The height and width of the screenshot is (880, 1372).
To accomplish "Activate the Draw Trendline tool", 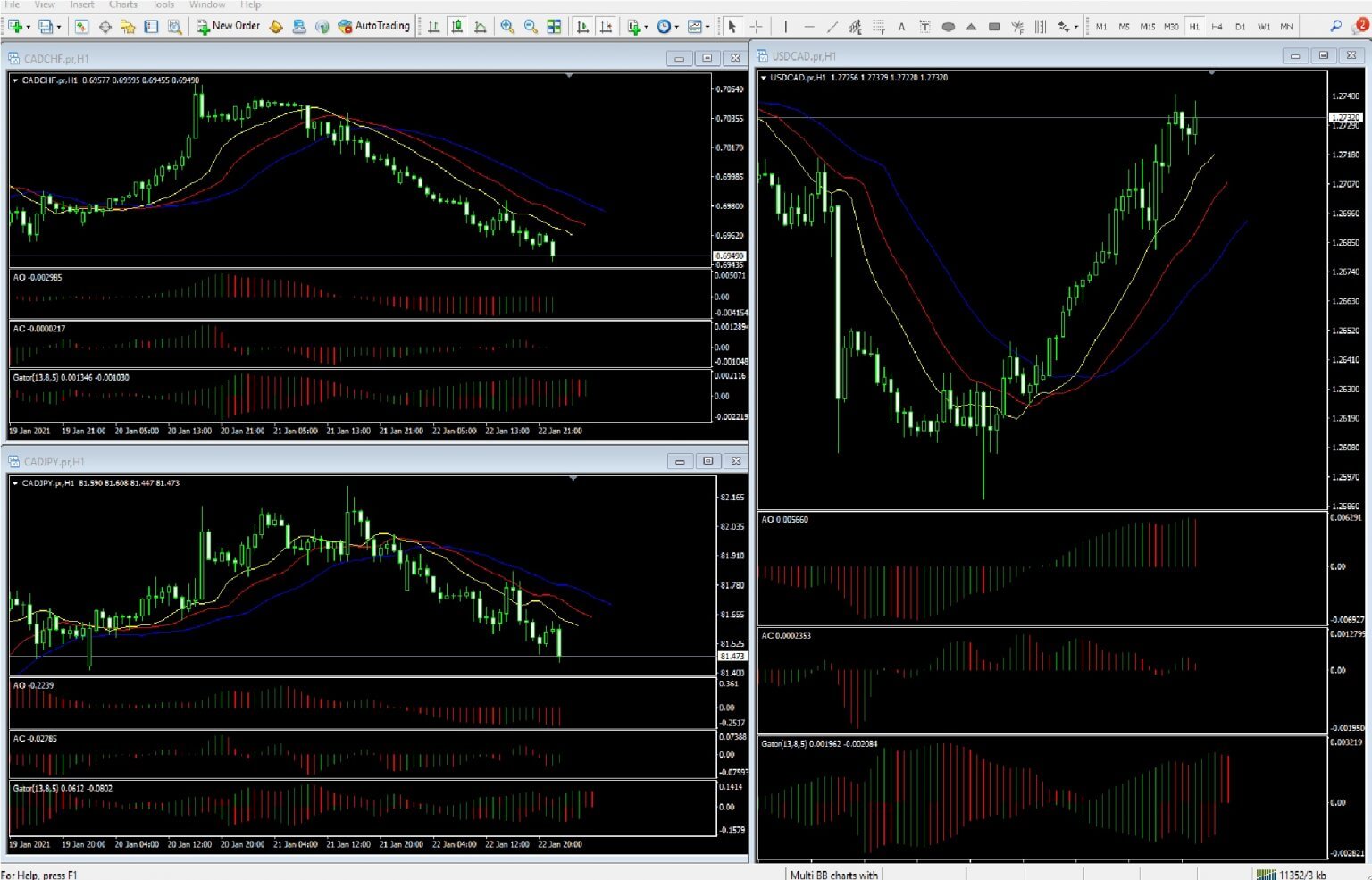I will point(832,27).
